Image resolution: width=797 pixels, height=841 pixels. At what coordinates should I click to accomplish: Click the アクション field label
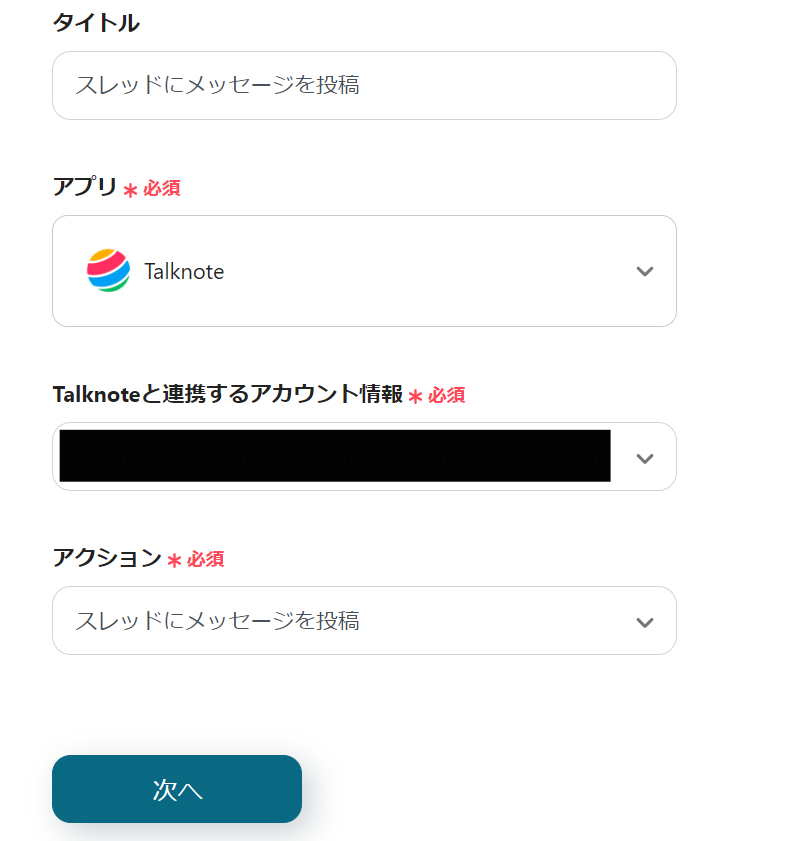[x=107, y=558]
